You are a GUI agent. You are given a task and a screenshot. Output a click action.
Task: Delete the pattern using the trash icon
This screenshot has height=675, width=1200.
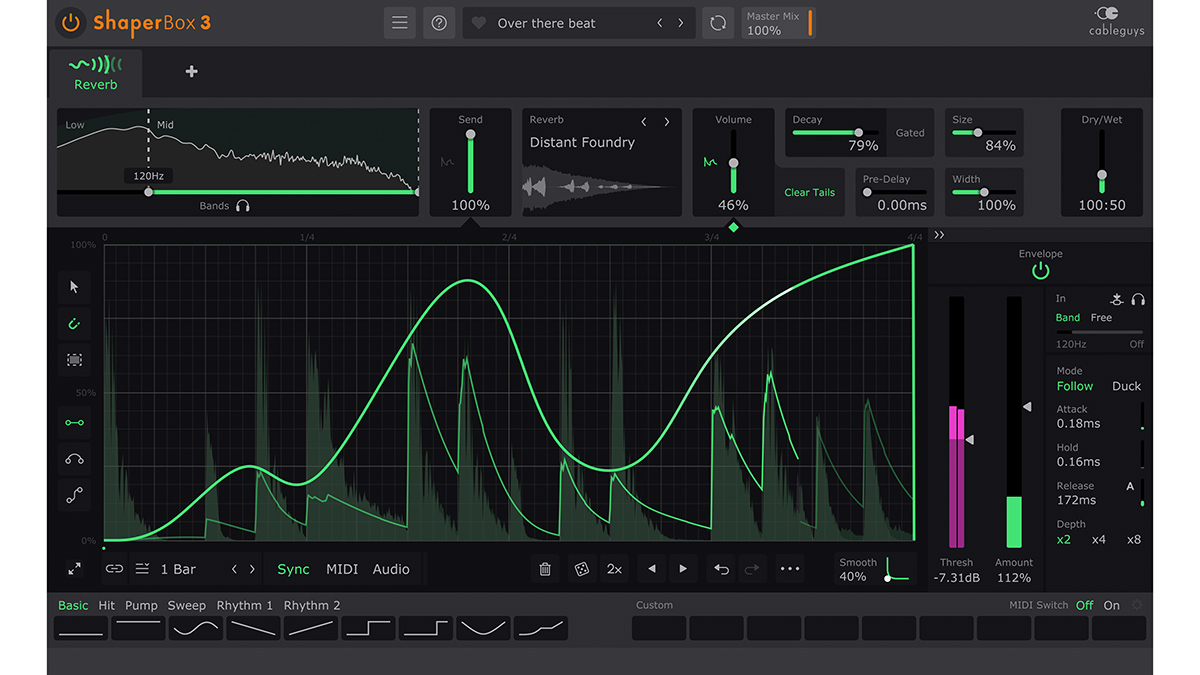point(545,568)
